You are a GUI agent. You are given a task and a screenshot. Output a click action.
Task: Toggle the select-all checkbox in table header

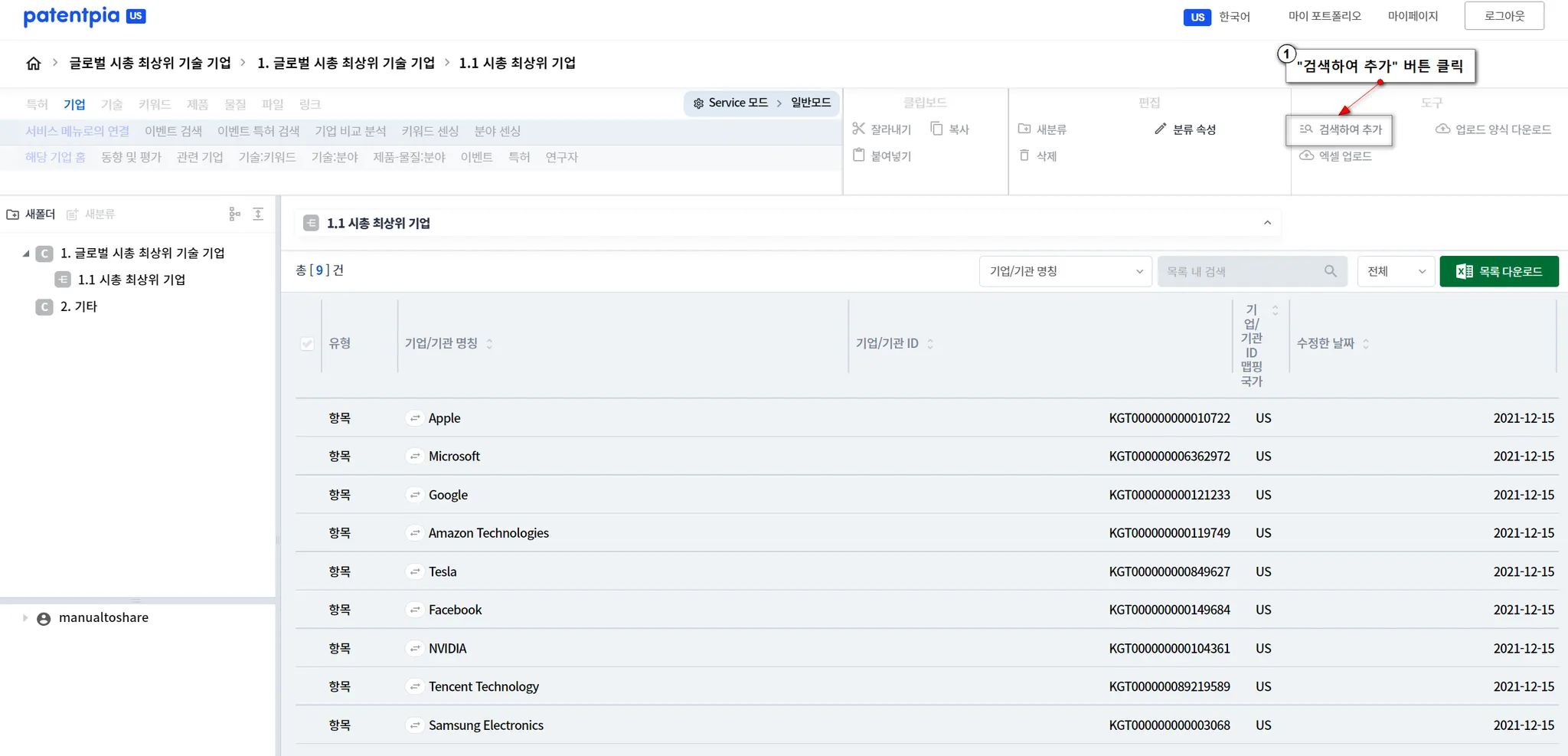click(307, 344)
